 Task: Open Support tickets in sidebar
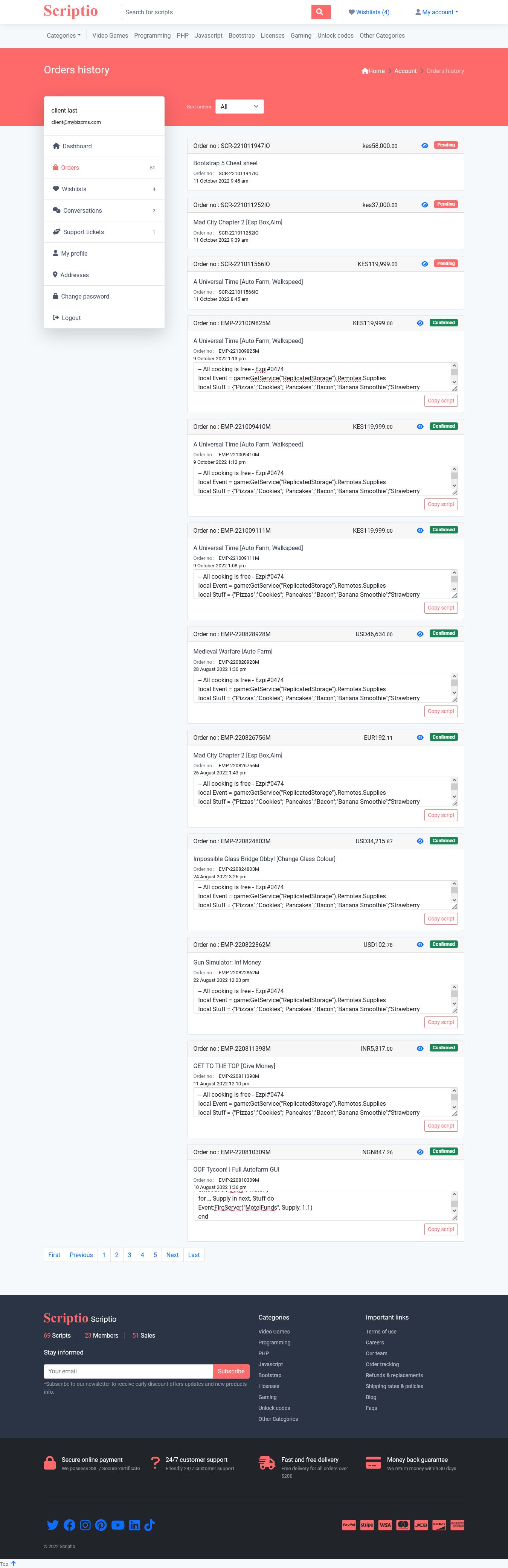tap(84, 232)
